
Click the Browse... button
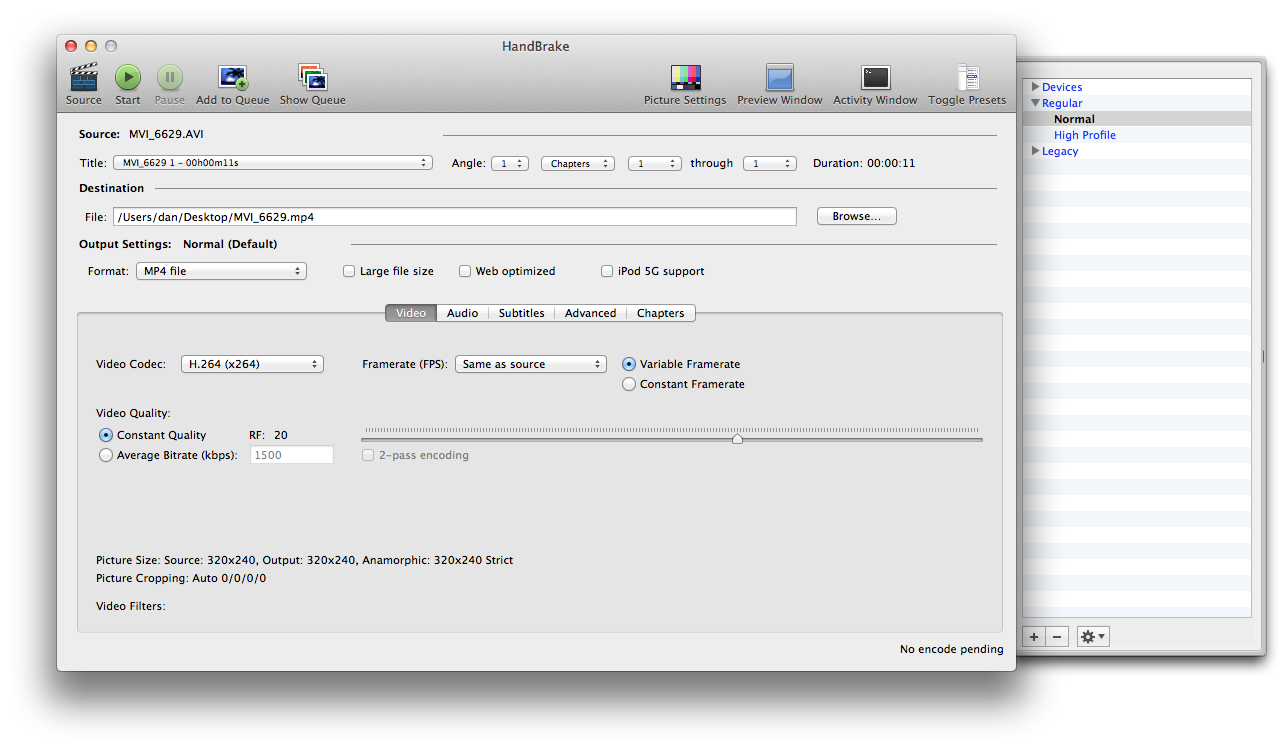click(x=857, y=216)
